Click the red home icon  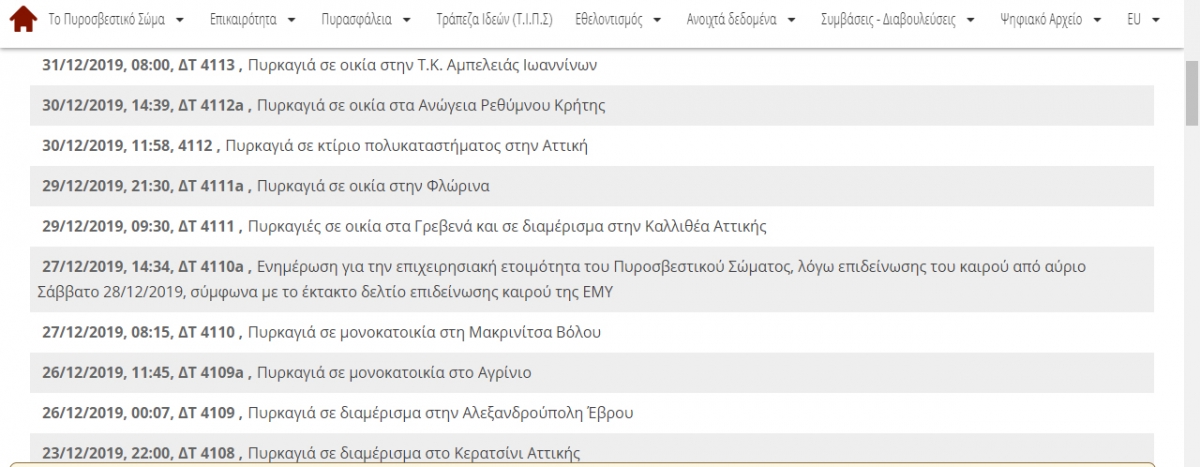(x=22, y=20)
